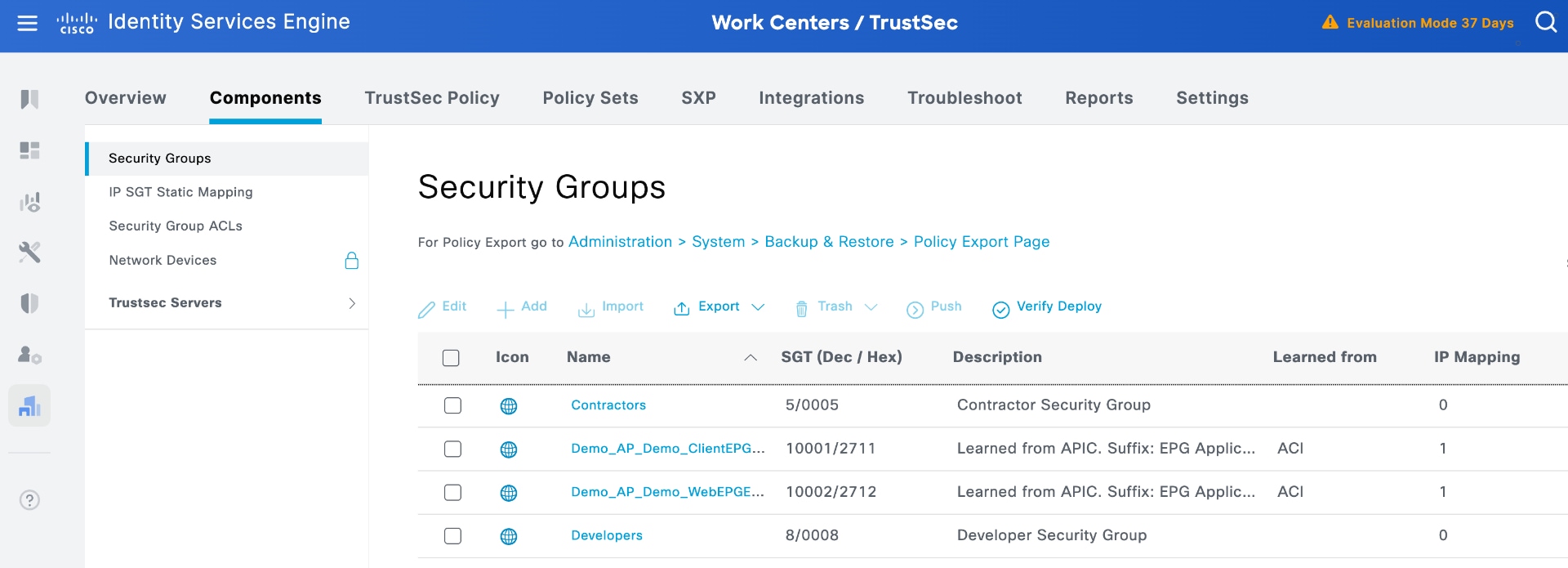The height and width of the screenshot is (568, 1568).
Task: Click the user administration sidebar icon
Action: pos(29,355)
